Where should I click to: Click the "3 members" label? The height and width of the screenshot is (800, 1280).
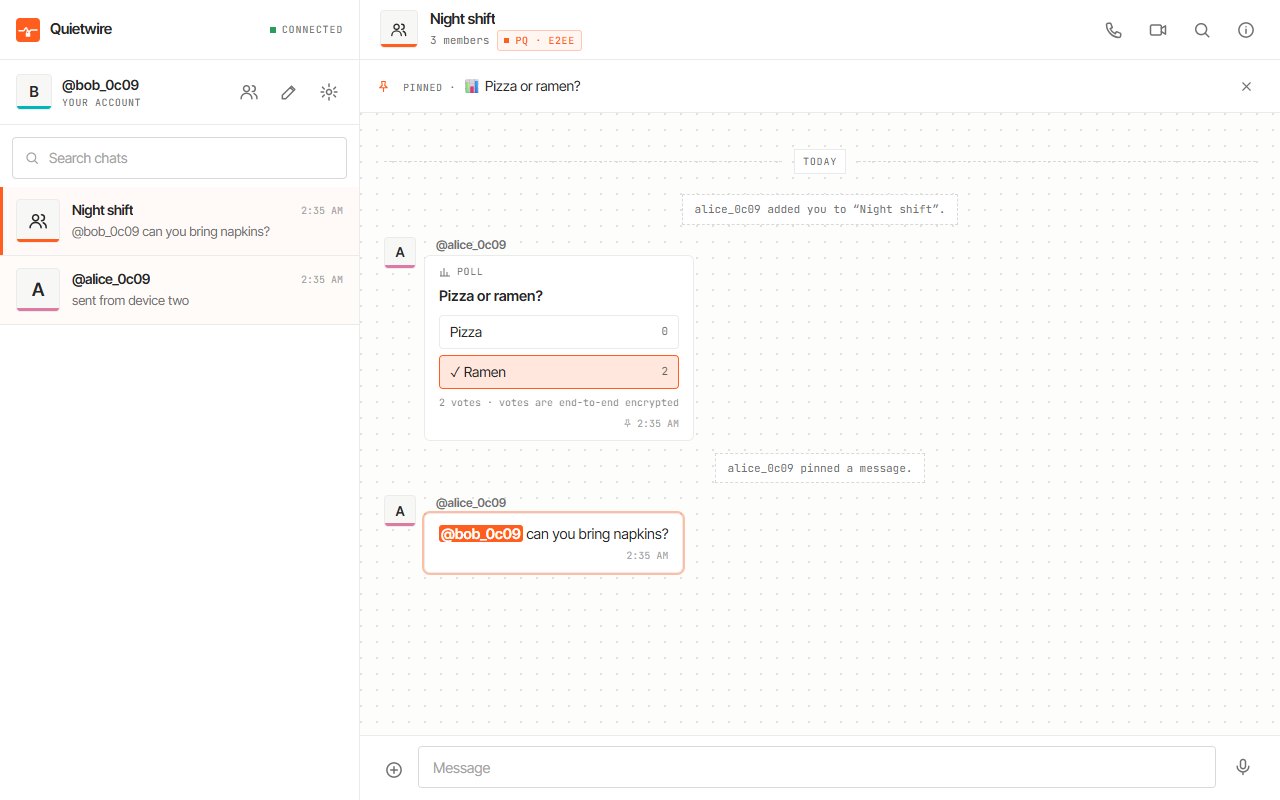pyautogui.click(x=459, y=41)
